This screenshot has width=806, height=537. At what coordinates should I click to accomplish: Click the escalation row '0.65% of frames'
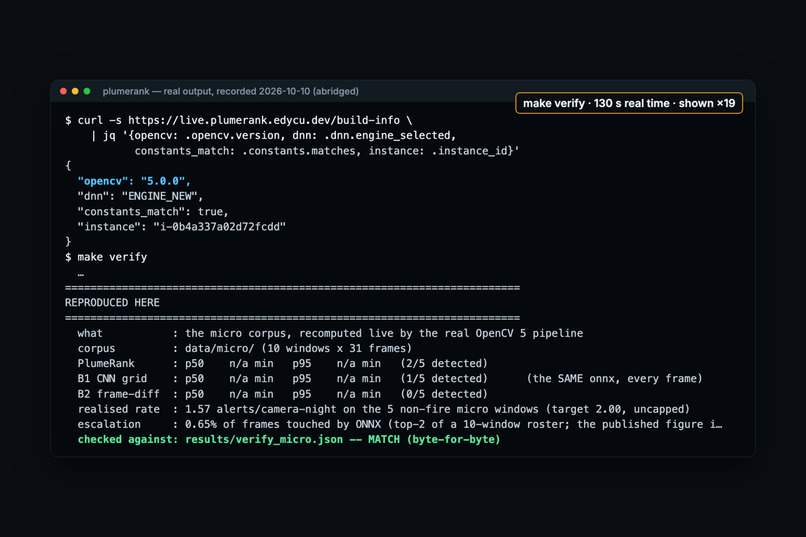click(399, 424)
